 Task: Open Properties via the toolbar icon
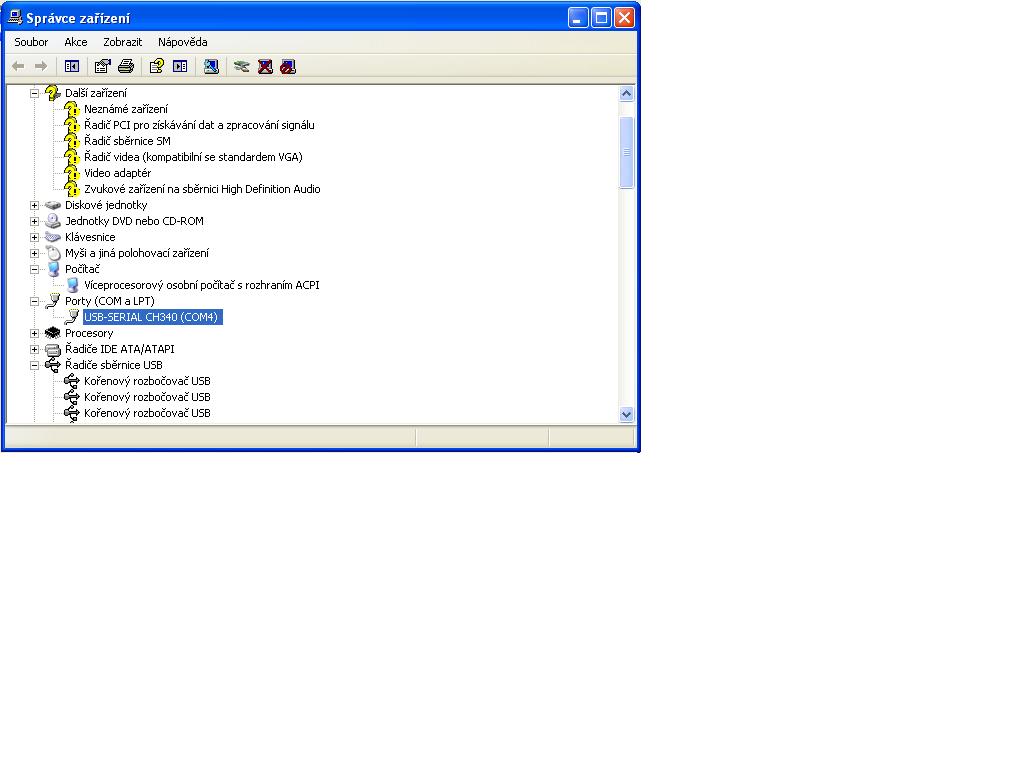pyautogui.click(x=103, y=66)
